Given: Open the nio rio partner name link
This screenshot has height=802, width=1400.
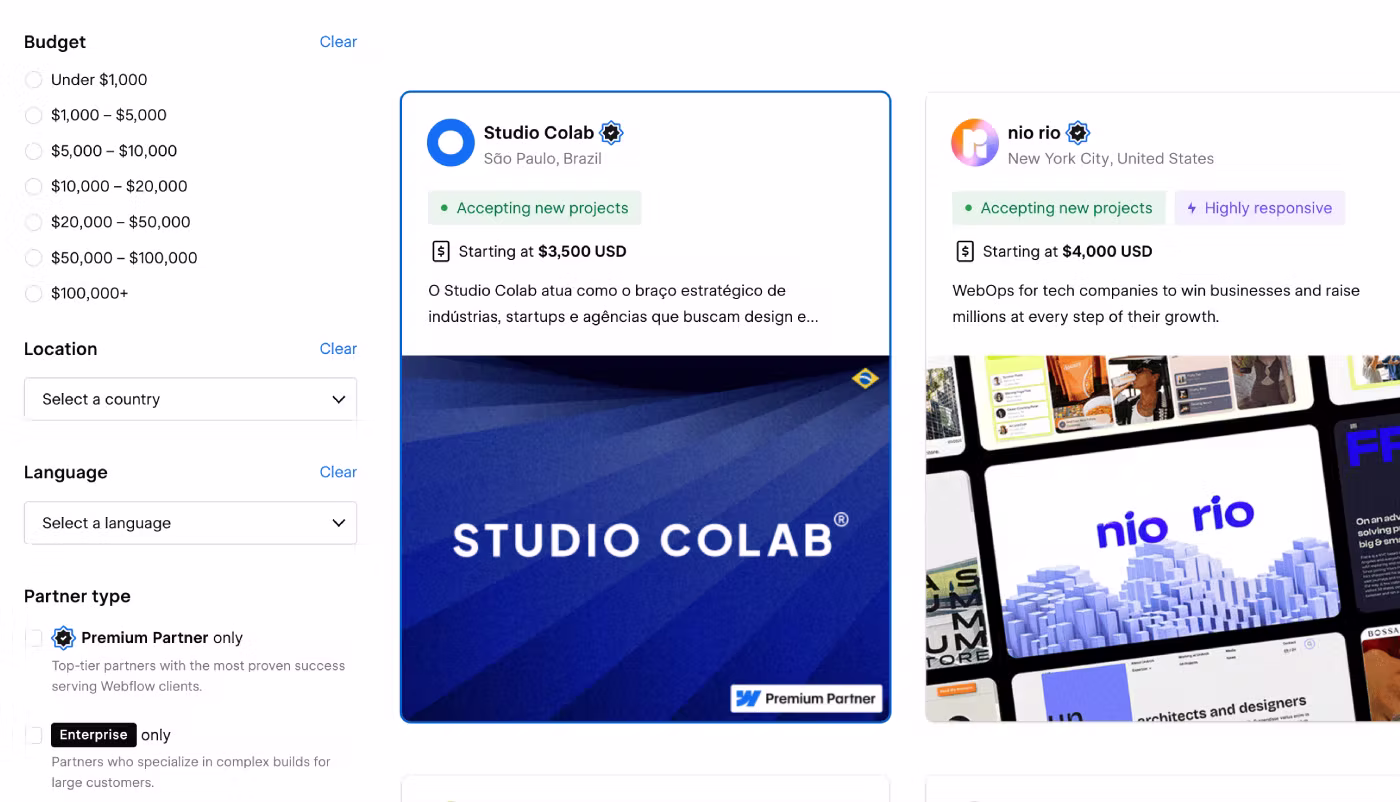Looking at the screenshot, I should [1034, 133].
